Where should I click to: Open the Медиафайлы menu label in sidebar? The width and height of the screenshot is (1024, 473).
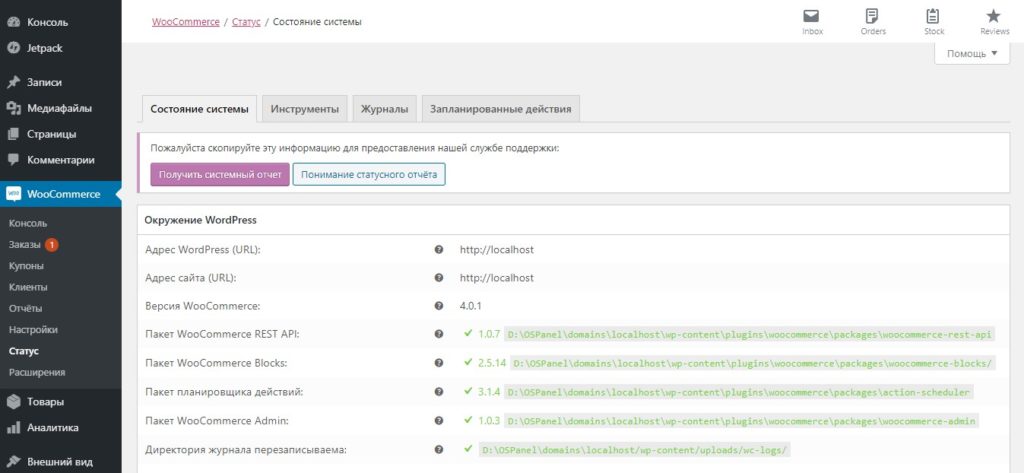click(x=59, y=108)
